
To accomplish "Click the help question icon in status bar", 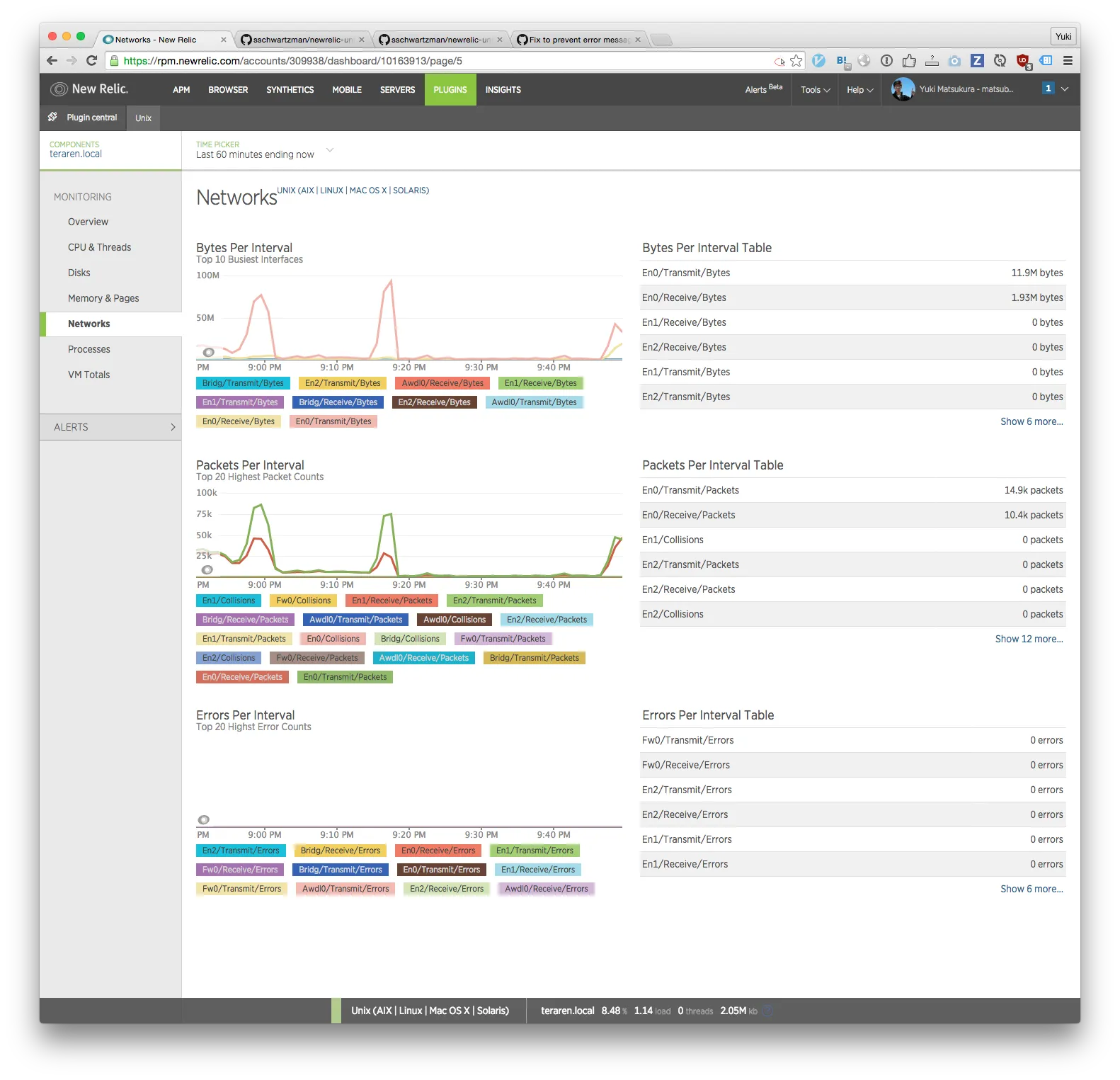I will (768, 1011).
